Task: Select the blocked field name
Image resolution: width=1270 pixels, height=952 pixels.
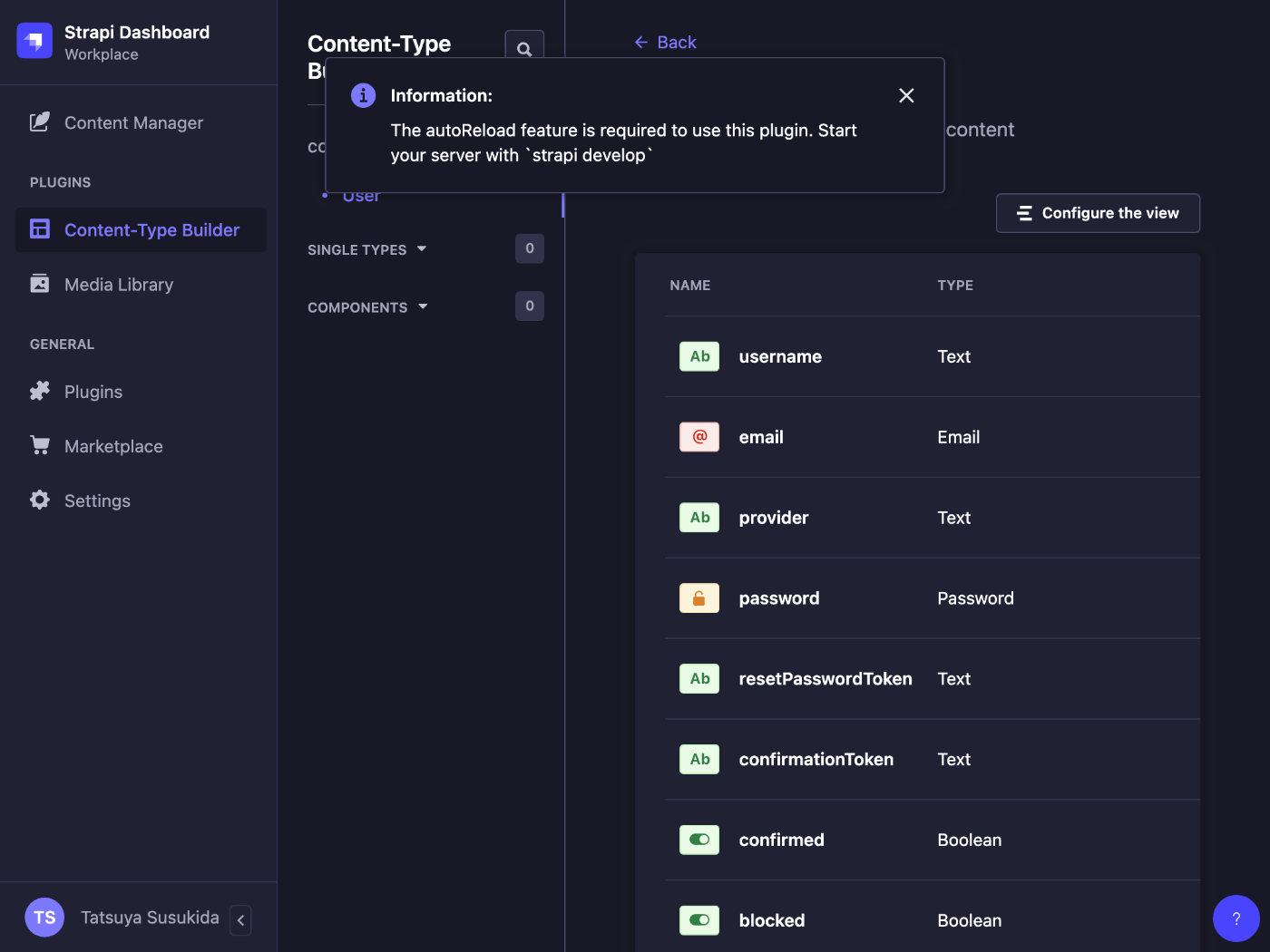Action: click(772, 920)
